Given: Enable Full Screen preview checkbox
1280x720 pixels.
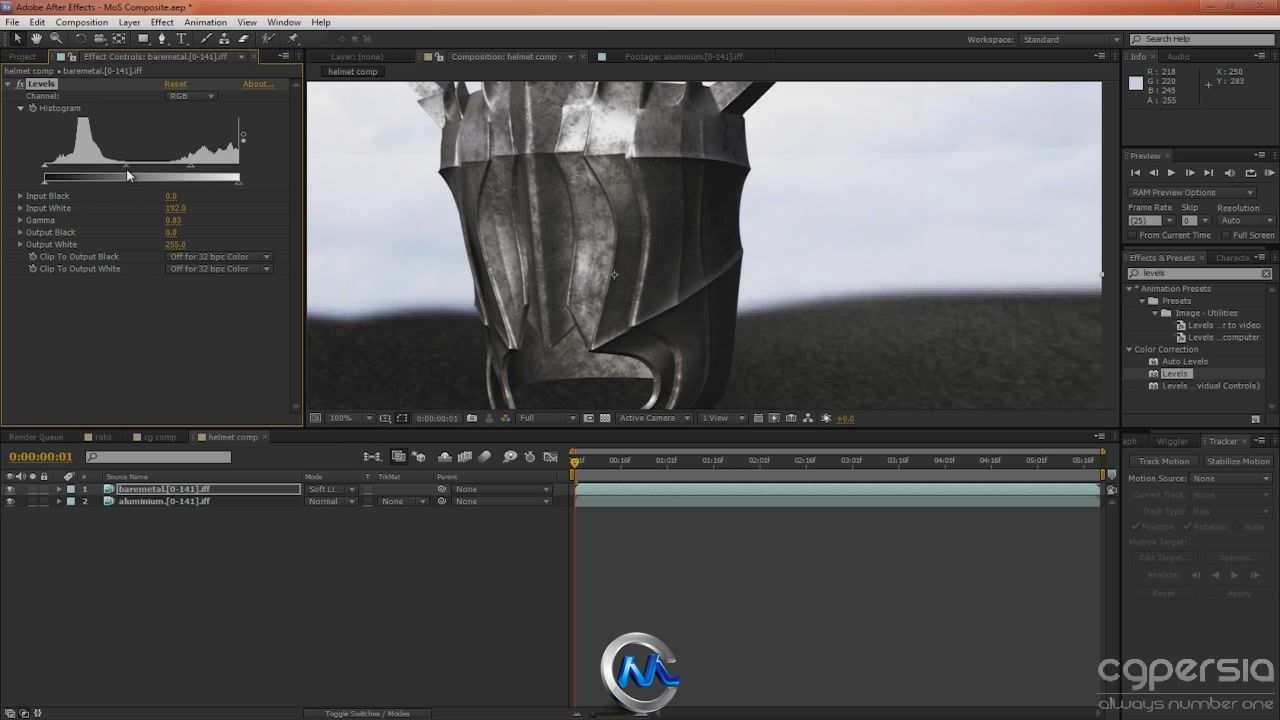Looking at the screenshot, I should tap(1226, 235).
